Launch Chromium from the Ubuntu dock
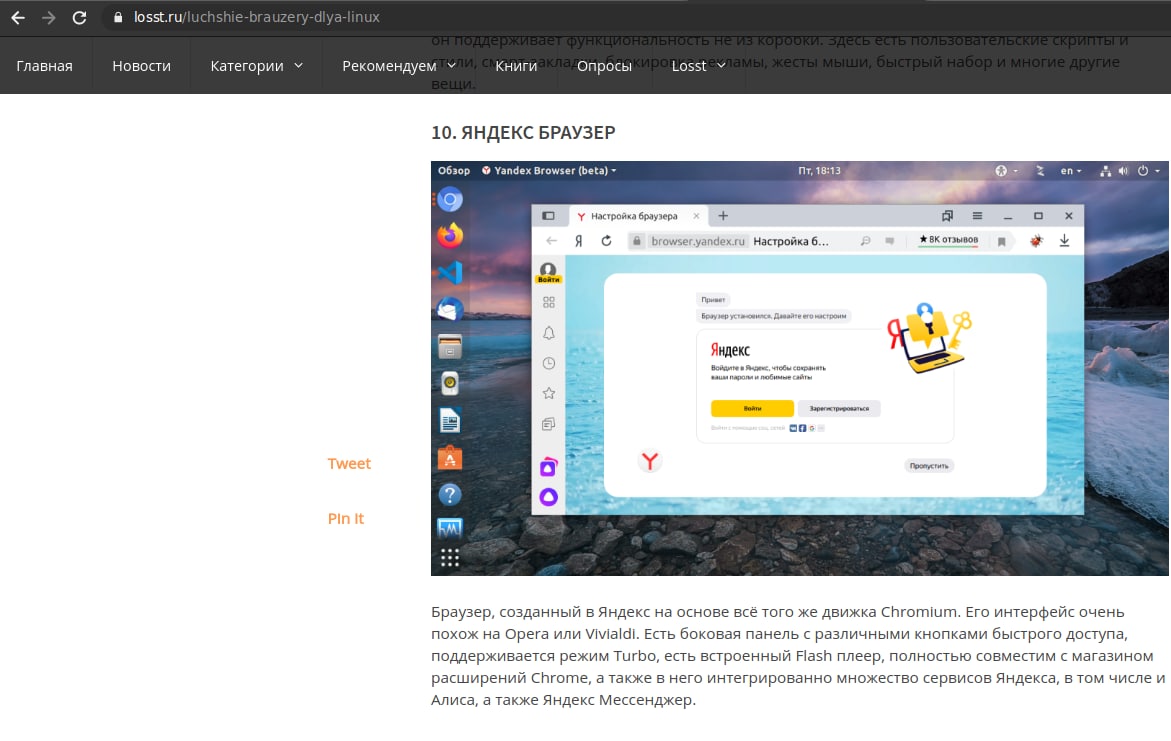This screenshot has height=741, width=1171. [450, 199]
